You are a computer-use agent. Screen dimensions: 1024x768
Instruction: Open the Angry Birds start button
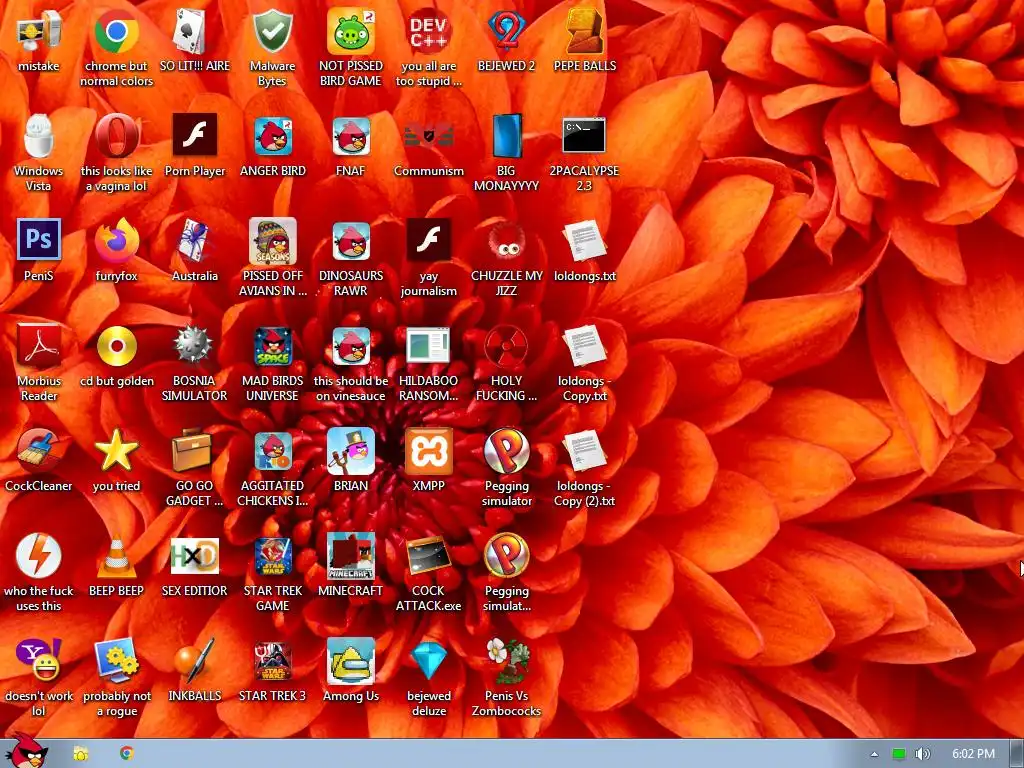26,752
